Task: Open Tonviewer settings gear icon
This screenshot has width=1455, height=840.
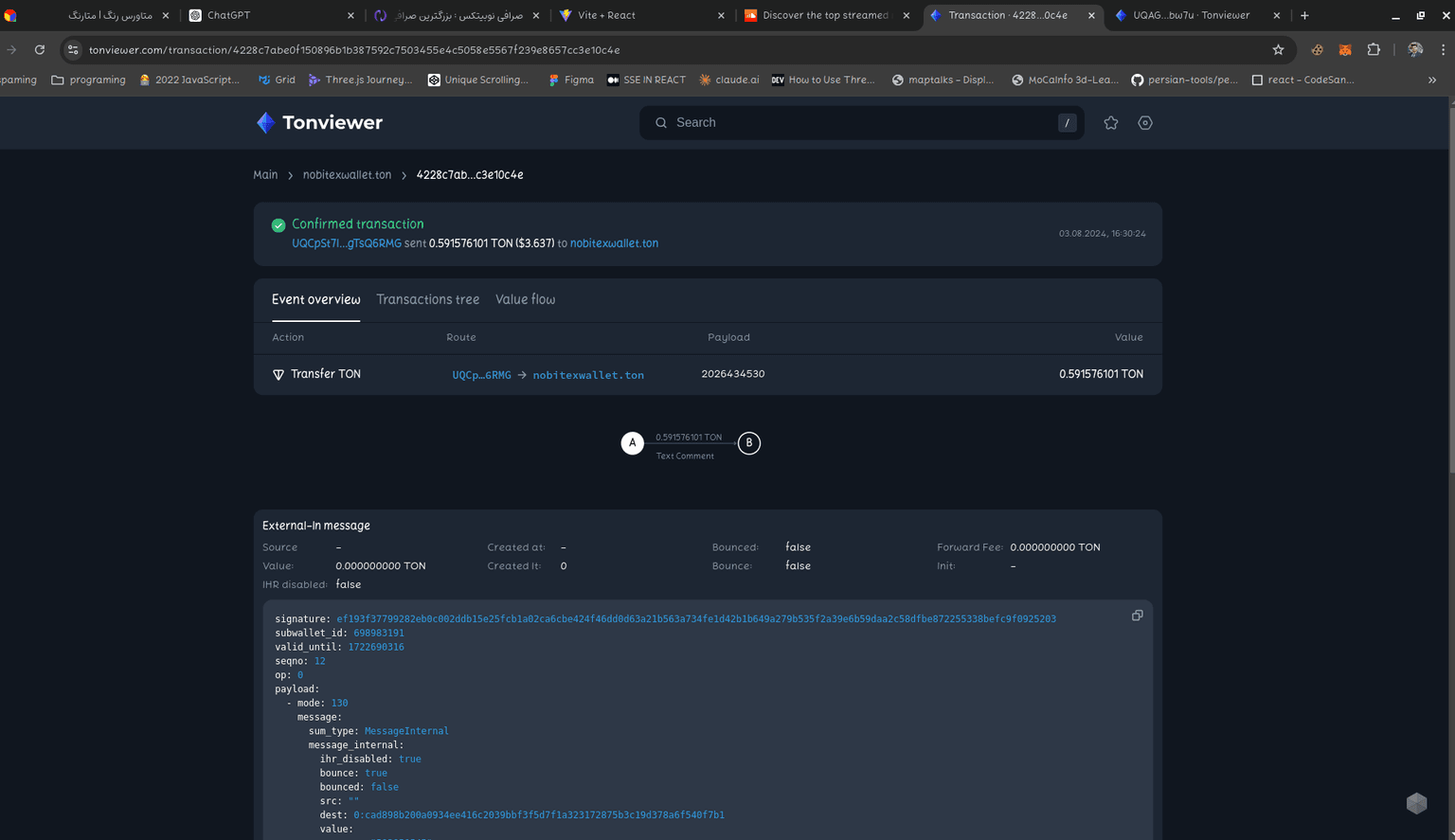Action: (x=1144, y=123)
